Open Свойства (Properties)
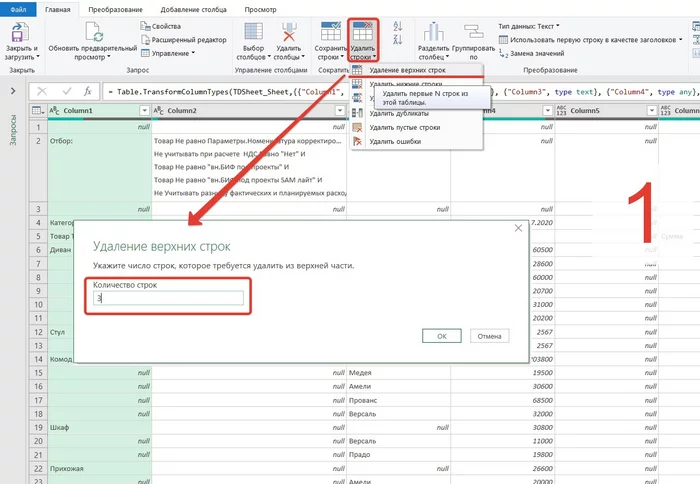The width and height of the screenshot is (700, 484). [x=161, y=26]
